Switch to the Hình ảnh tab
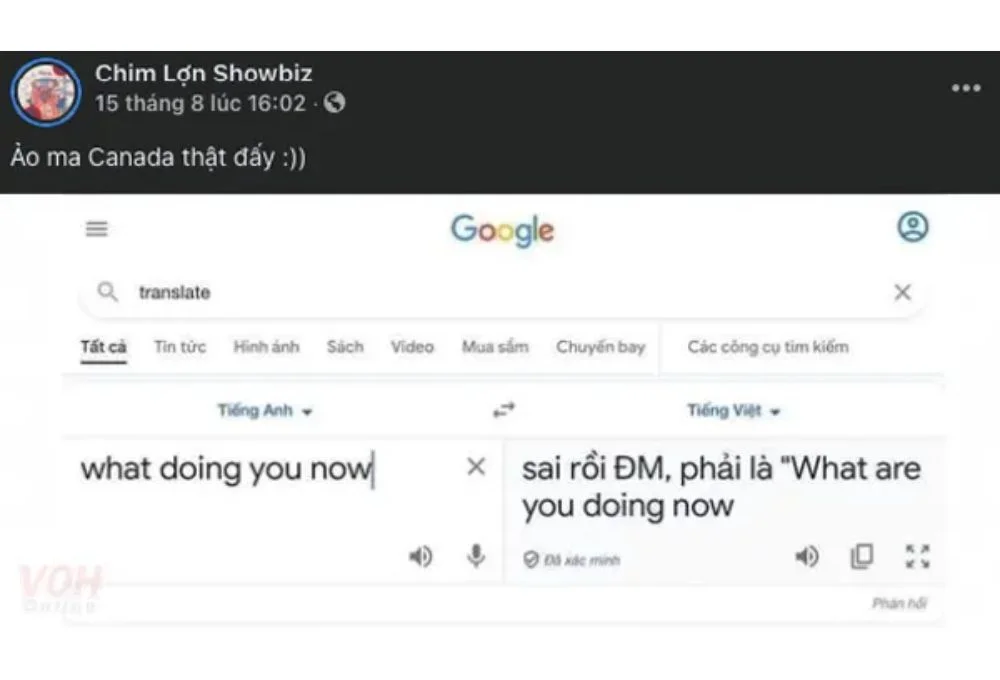The image size is (1000, 680). (x=266, y=347)
